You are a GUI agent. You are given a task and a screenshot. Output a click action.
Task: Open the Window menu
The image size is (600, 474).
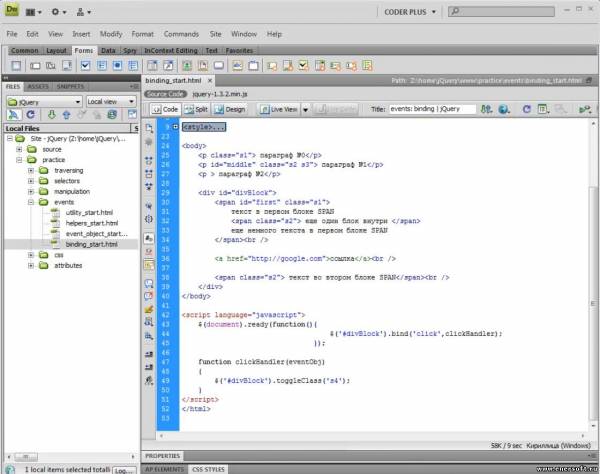tap(244, 34)
